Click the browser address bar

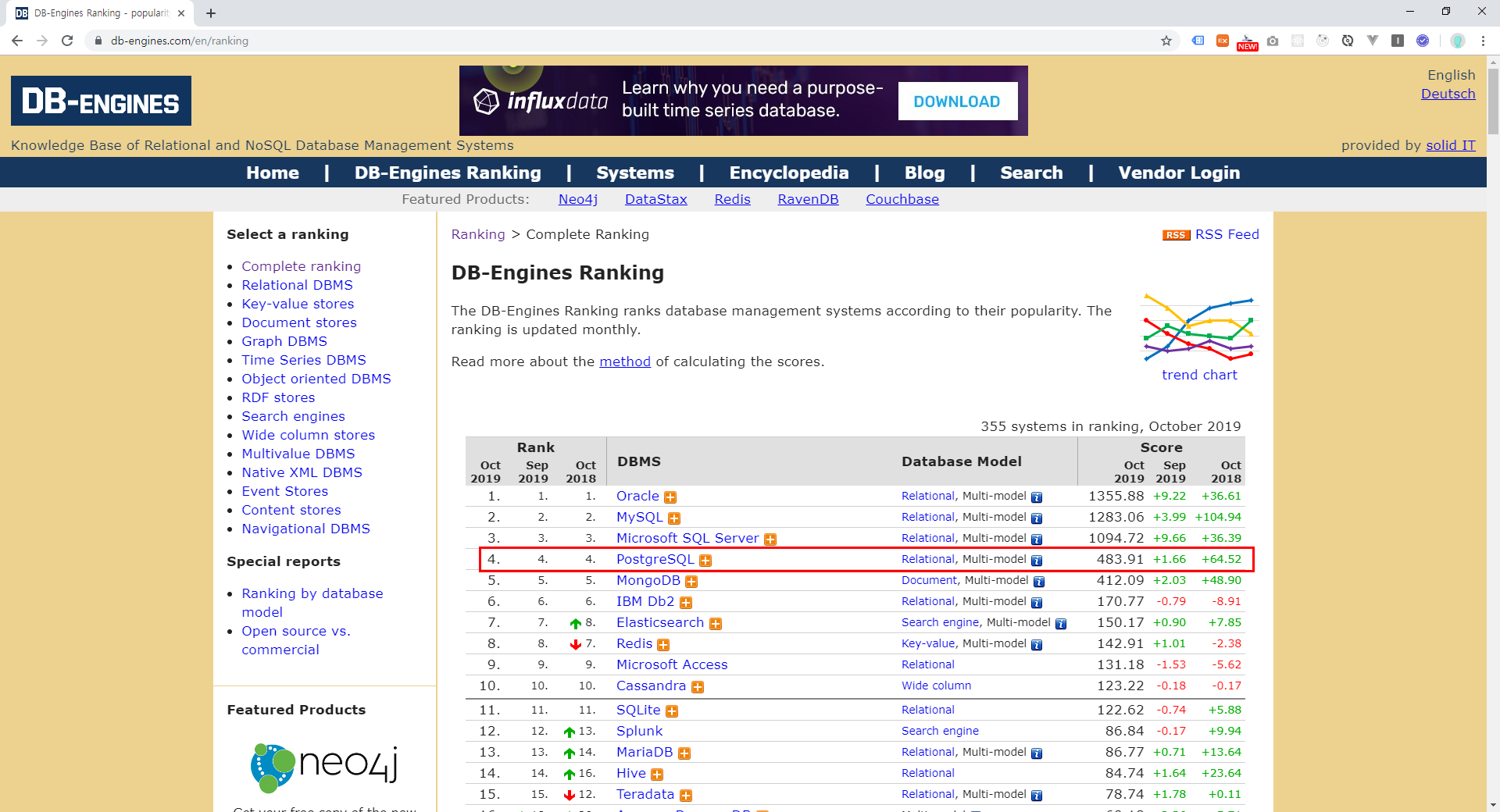tap(625, 41)
